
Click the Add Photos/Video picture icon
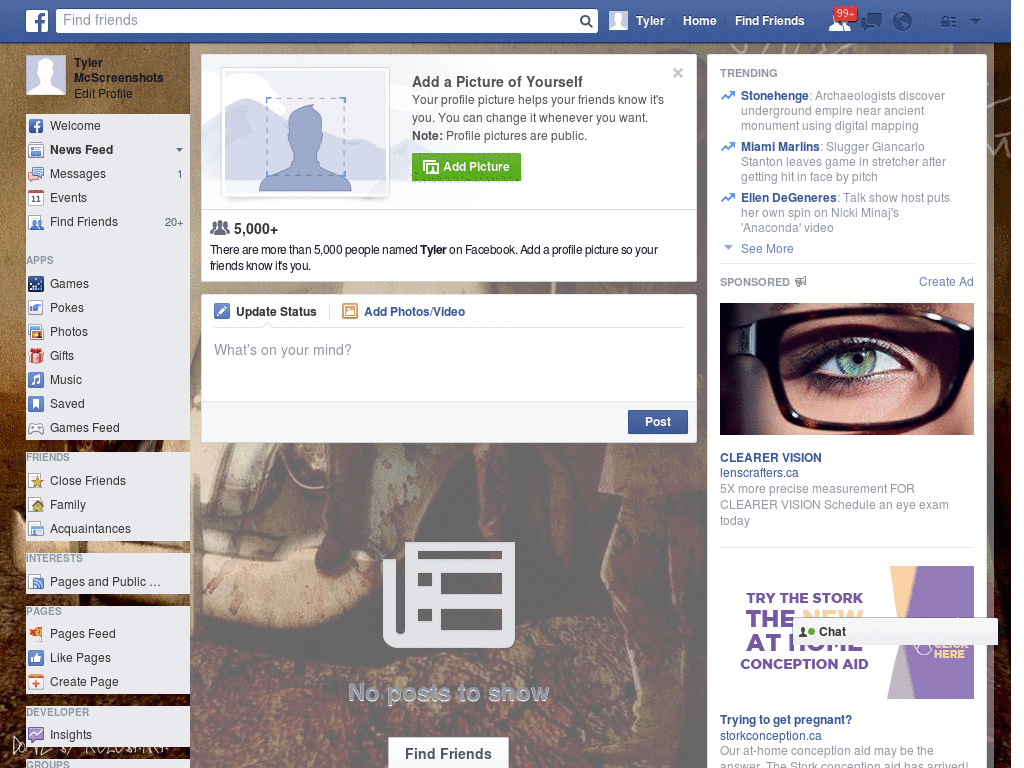click(350, 312)
